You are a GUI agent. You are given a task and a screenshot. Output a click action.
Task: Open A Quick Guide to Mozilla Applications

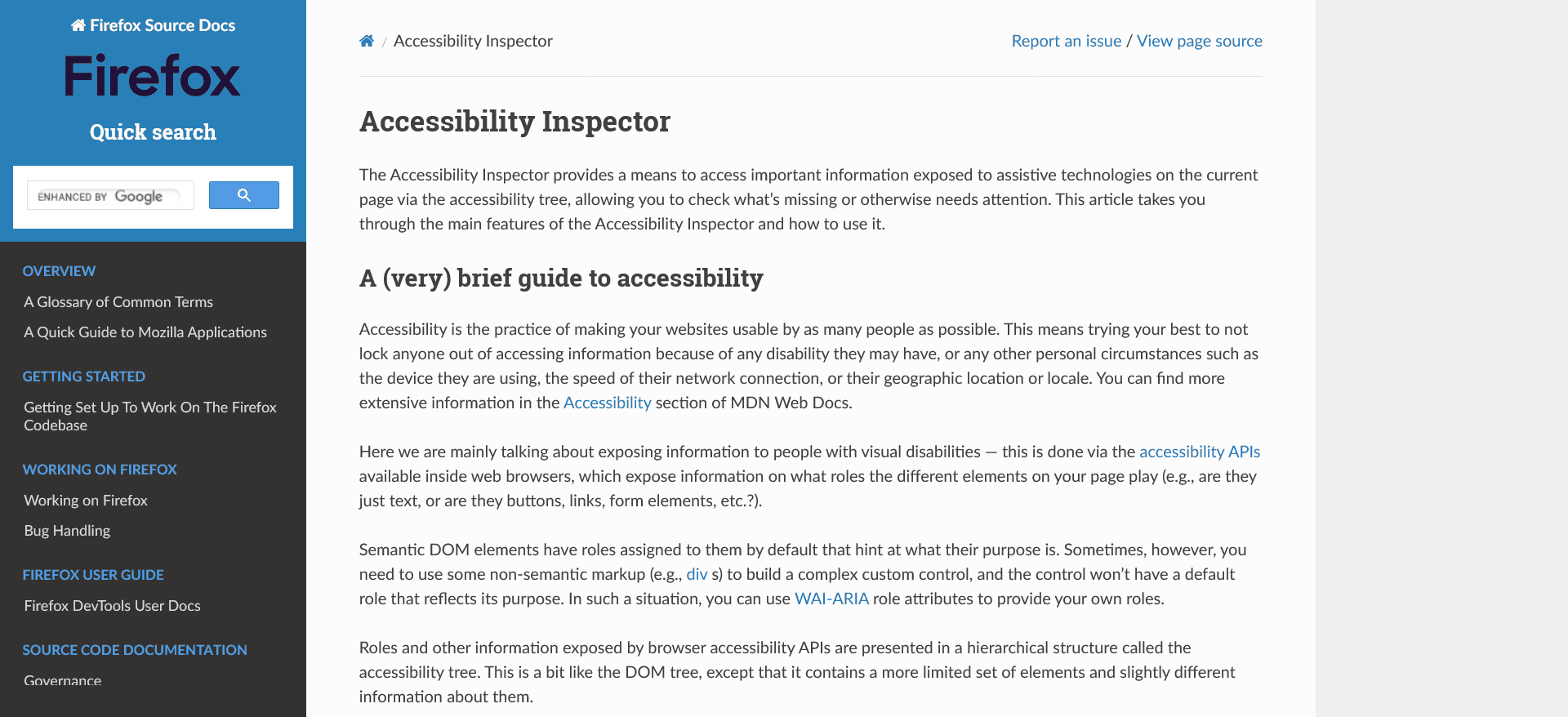coord(145,332)
